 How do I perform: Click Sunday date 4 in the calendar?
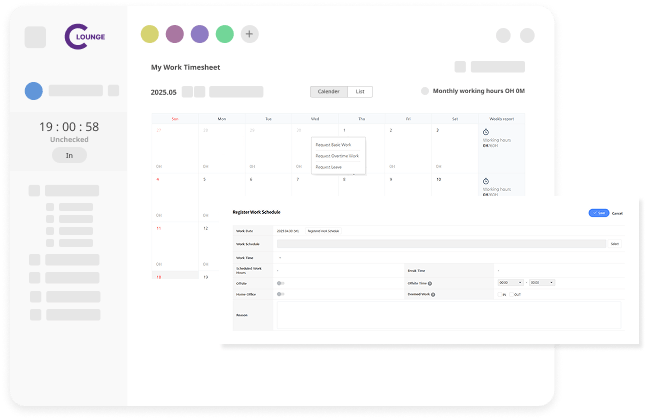[158, 179]
